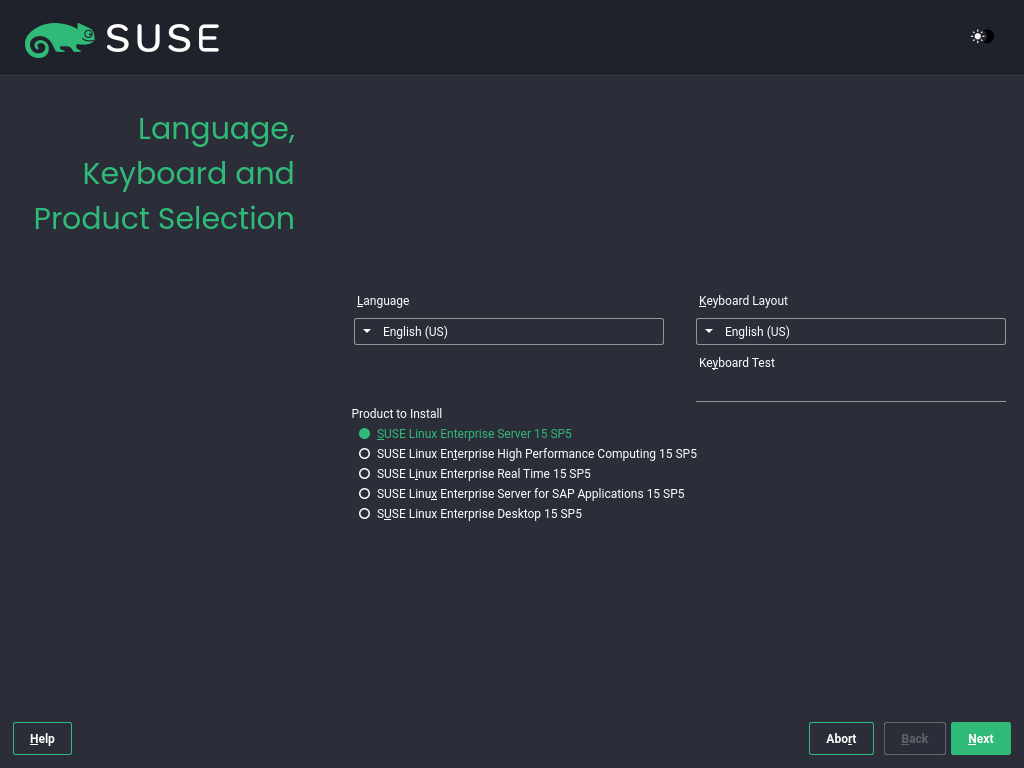Click the Keyboard Test label

pos(736,362)
